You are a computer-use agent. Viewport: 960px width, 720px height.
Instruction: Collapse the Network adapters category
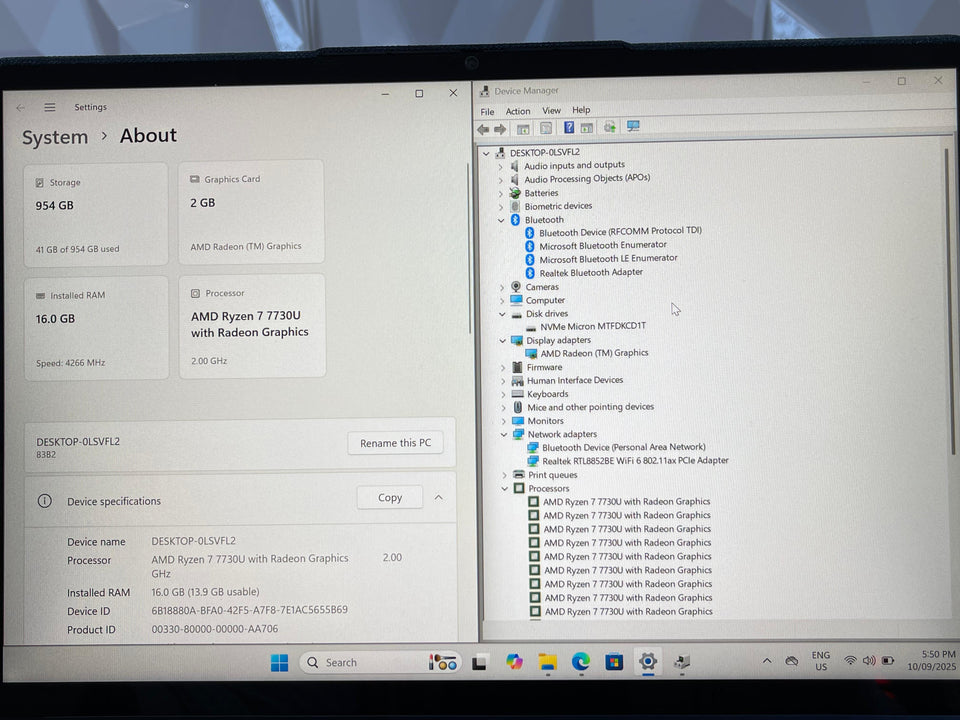pos(504,435)
